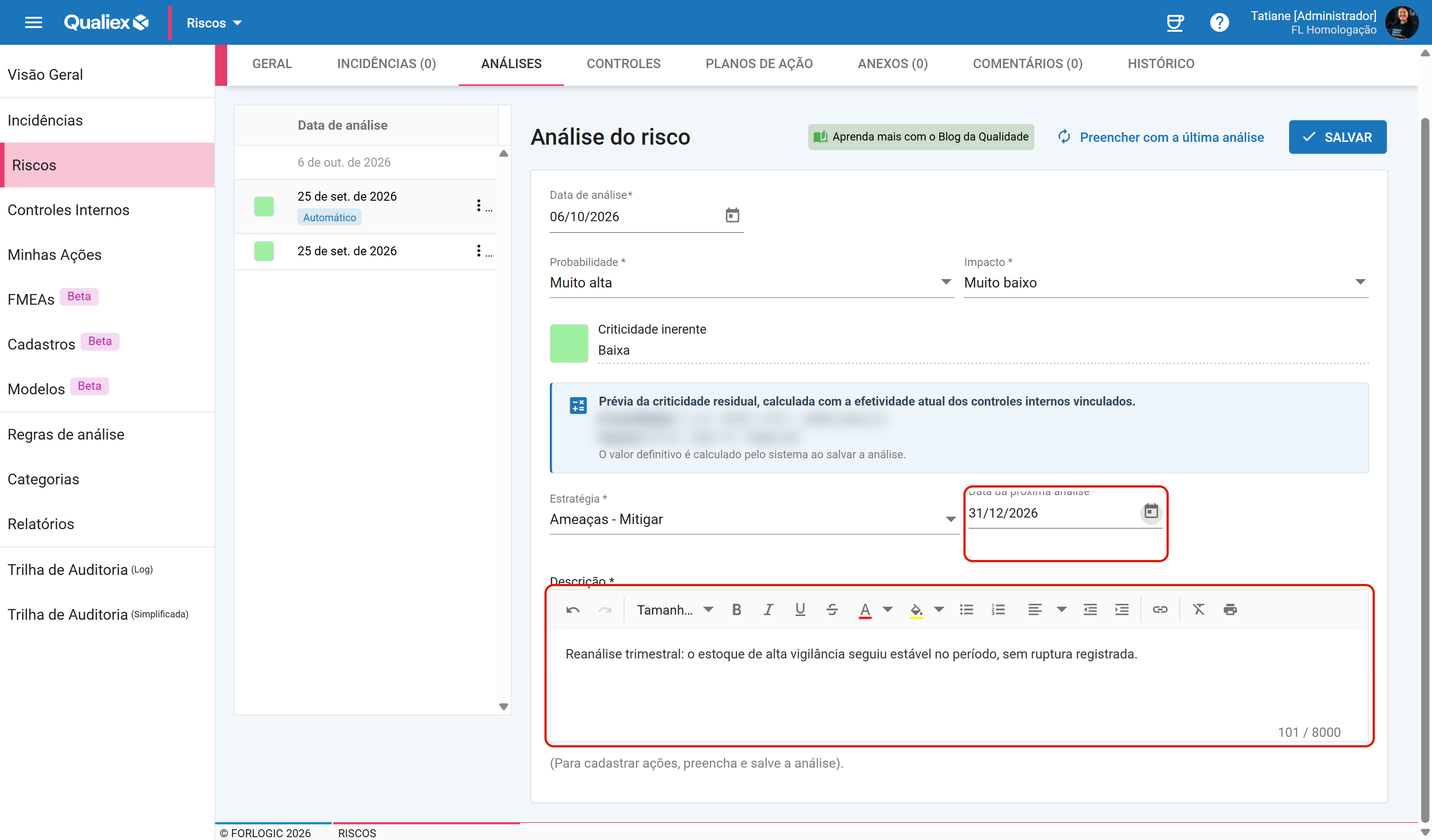Open the font size Tamanh... dropdown
The height and width of the screenshot is (840, 1432).
point(674,610)
